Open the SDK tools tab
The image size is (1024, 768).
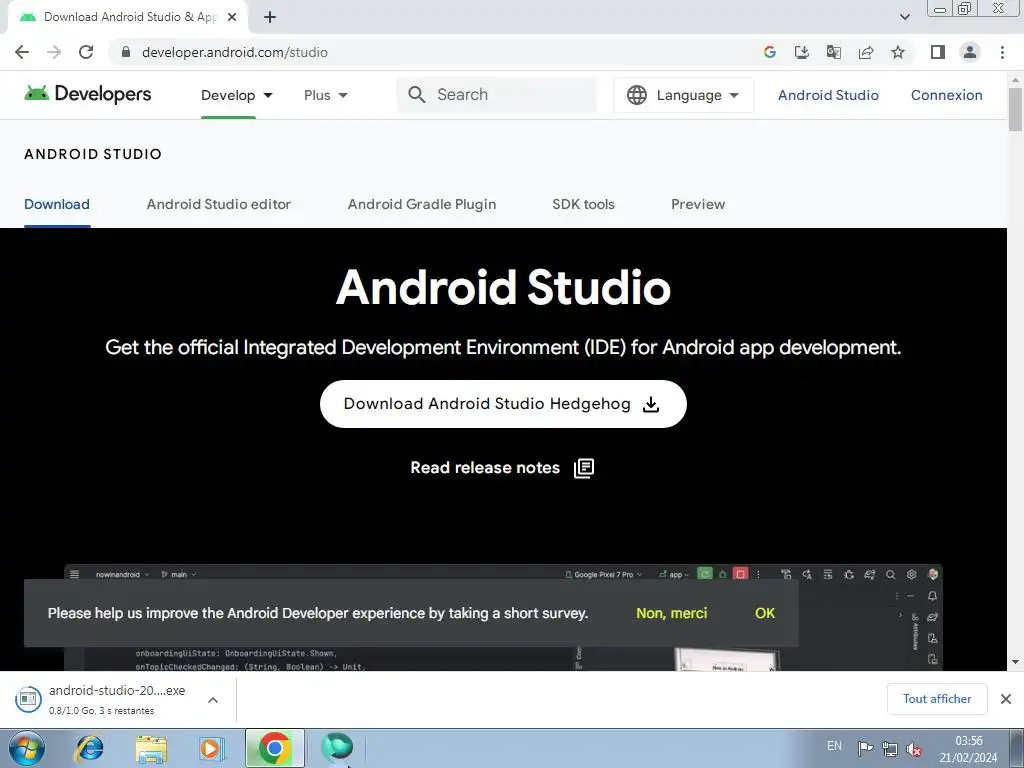pyautogui.click(x=583, y=204)
